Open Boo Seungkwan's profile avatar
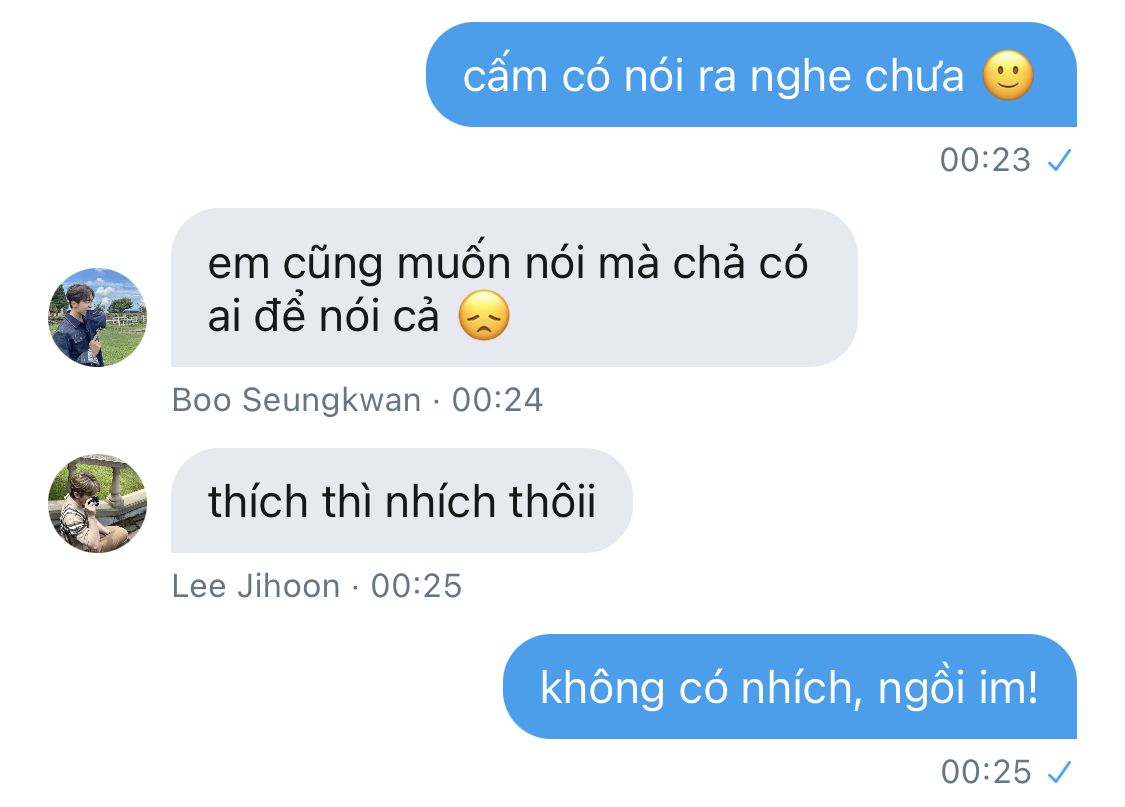1125x807 pixels. (x=98, y=317)
